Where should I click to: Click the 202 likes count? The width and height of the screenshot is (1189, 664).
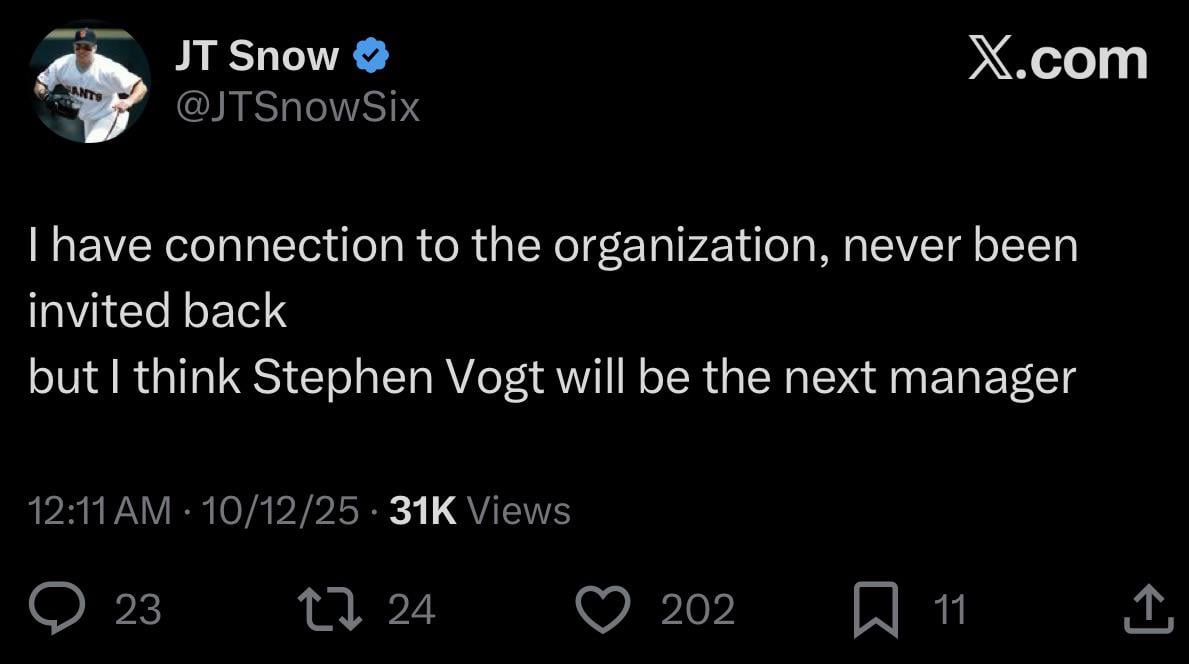699,607
